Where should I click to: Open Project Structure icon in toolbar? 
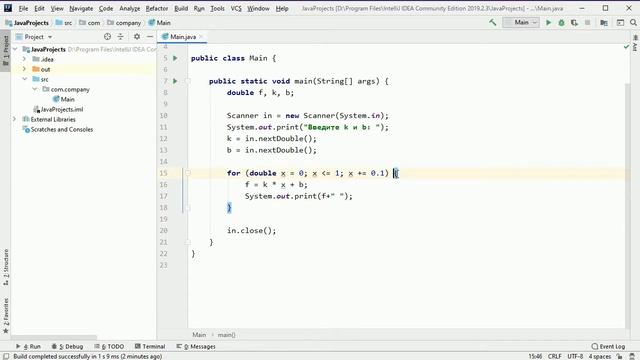click(x=604, y=22)
